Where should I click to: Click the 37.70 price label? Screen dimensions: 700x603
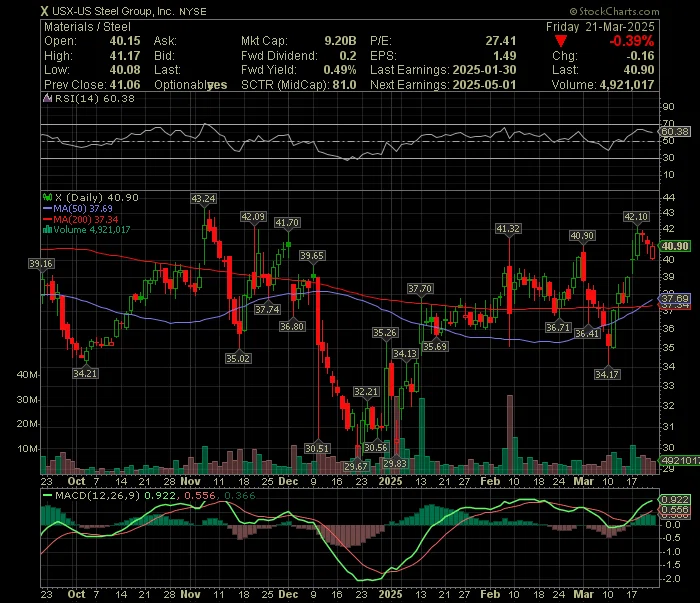tap(420, 289)
